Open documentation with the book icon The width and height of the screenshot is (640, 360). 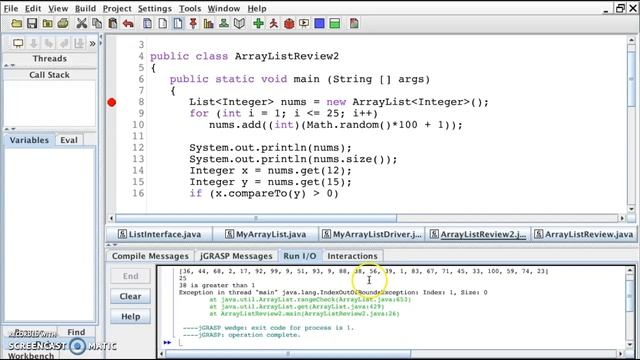[x=240, y=24]
